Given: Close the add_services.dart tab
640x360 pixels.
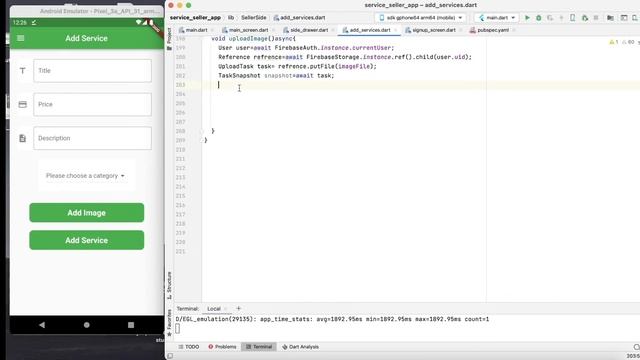Looking at the screenshot, I should click(x=396, y=30).
